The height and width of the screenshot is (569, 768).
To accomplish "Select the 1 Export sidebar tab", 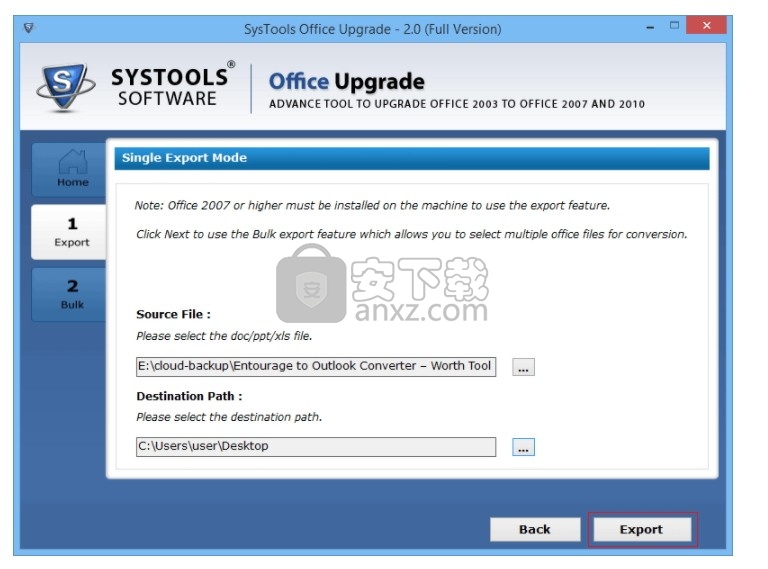I will (70, 232).
